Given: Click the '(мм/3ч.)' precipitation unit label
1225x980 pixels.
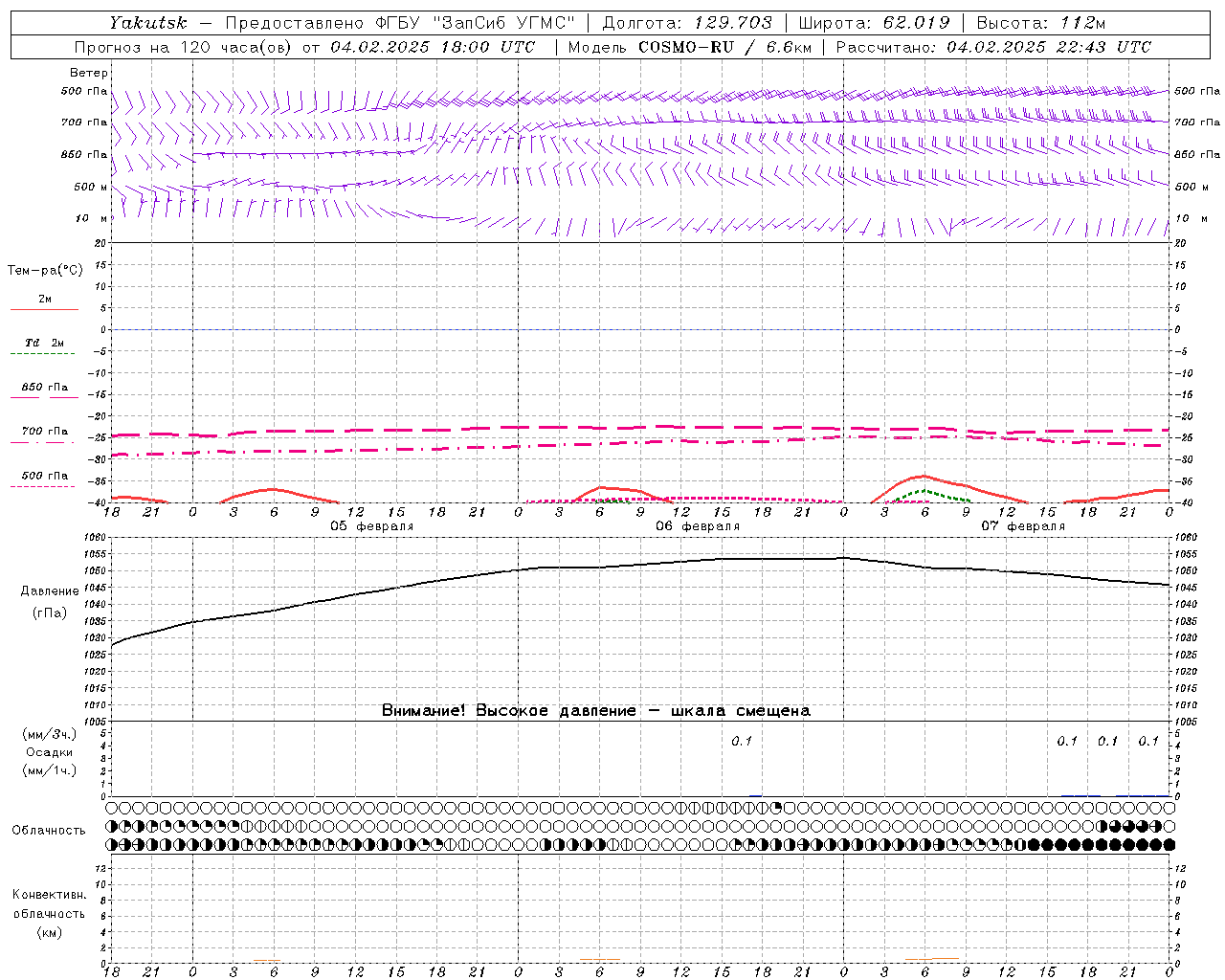Looking at the screenshot, I should pos(49,734).
